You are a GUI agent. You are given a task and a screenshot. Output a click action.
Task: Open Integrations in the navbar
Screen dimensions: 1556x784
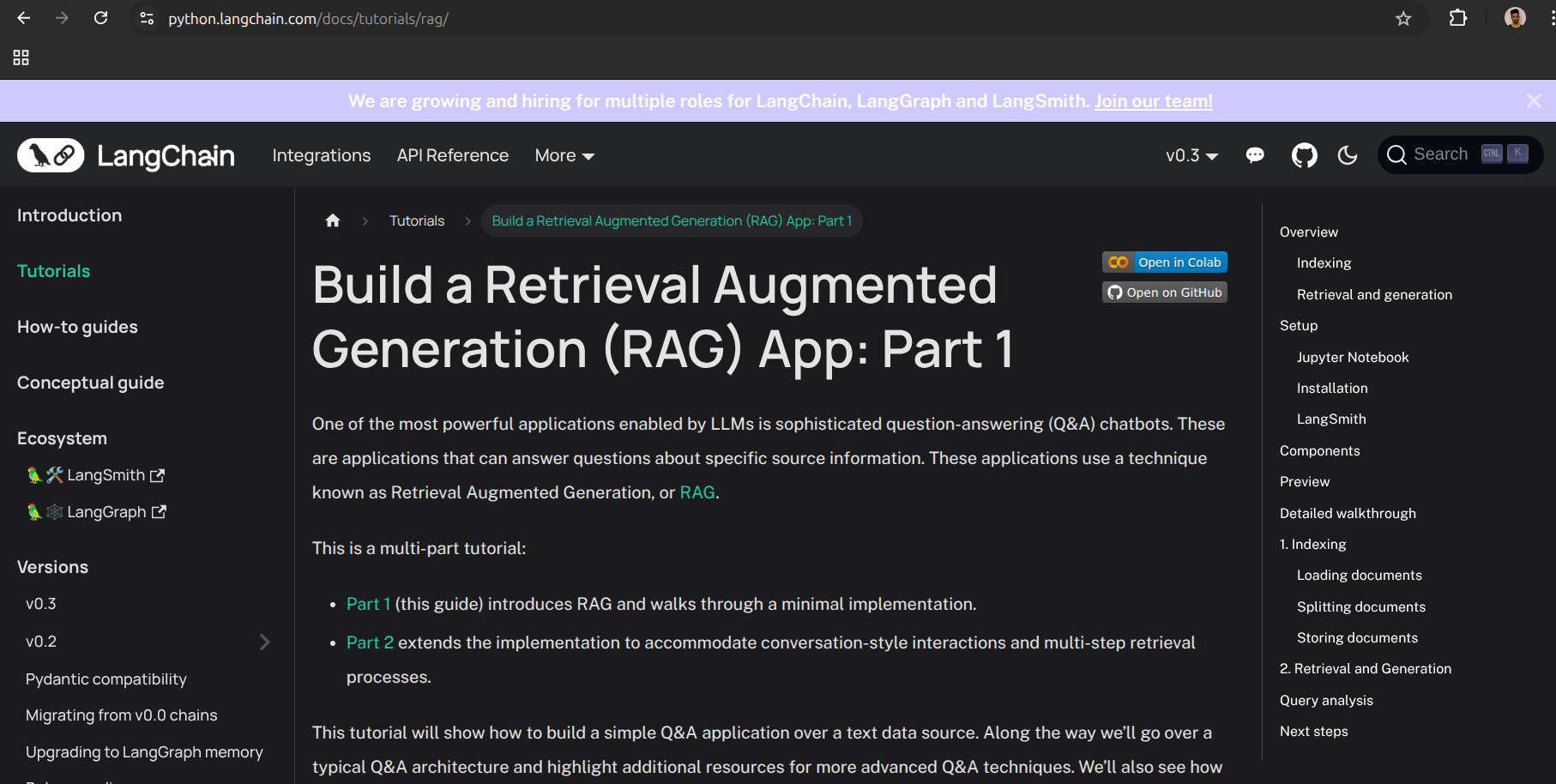[x=322, y=155]
